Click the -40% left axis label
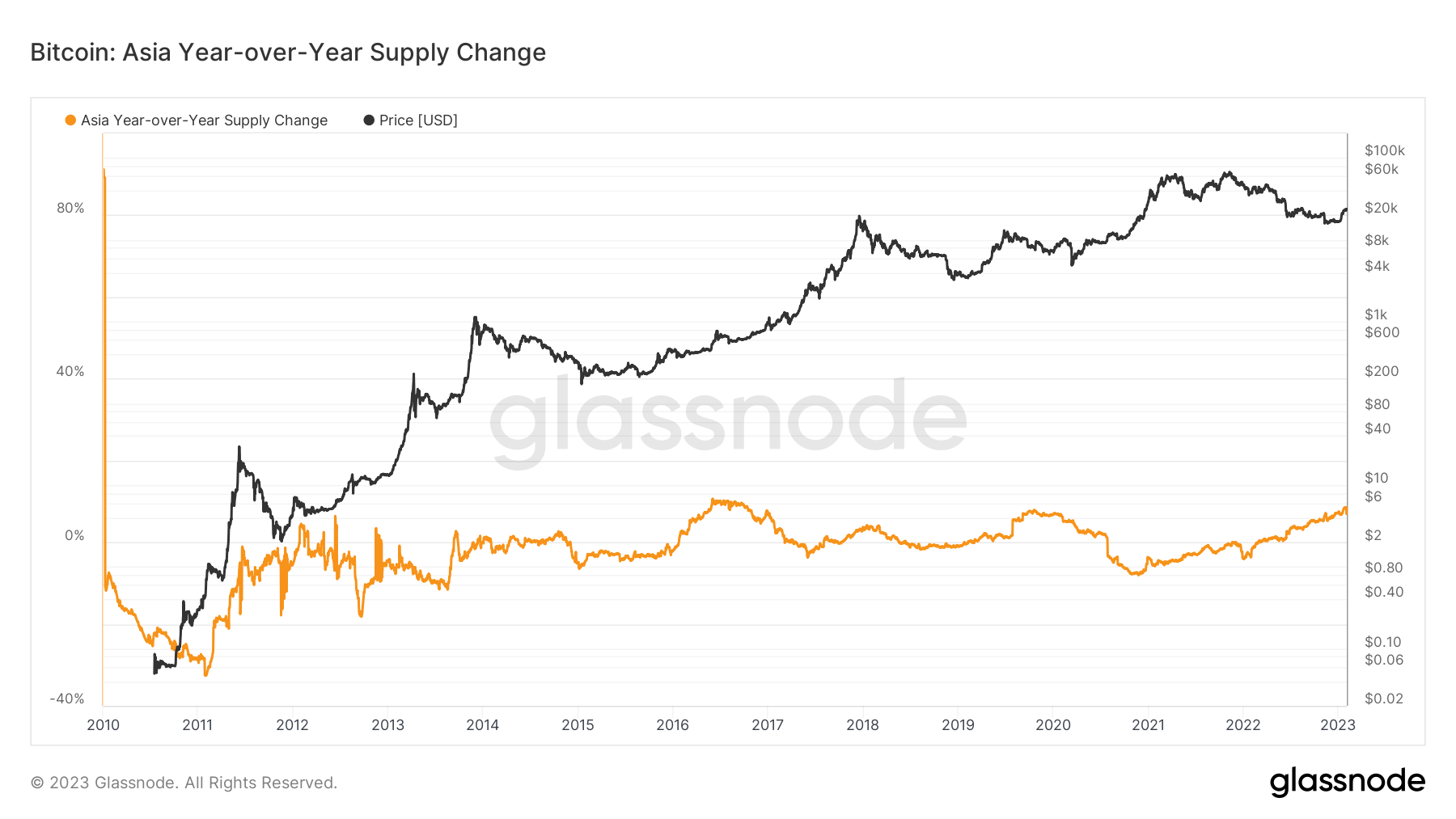The width and height of the screenshot is (1456, 819). click(67, 699)
